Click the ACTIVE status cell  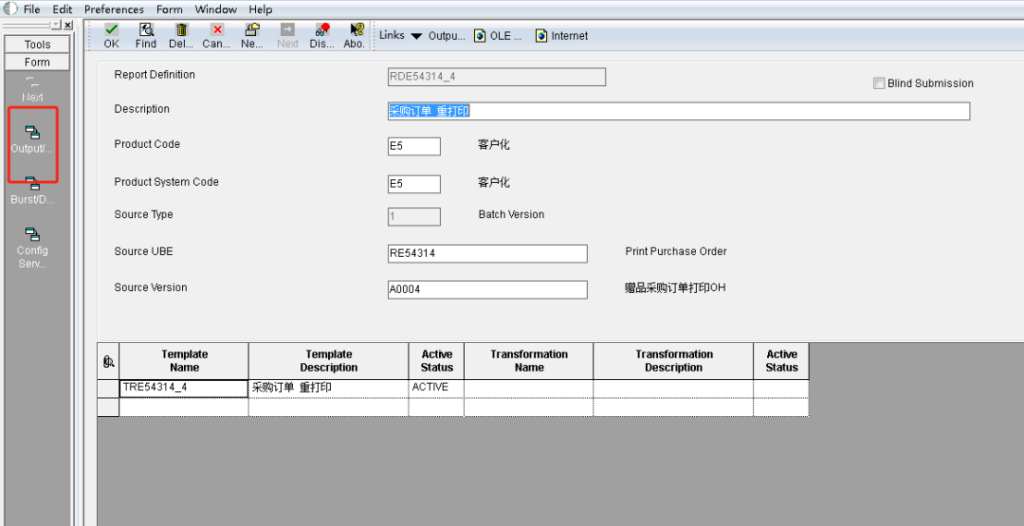pyautogui.click(x=436, y=388)
